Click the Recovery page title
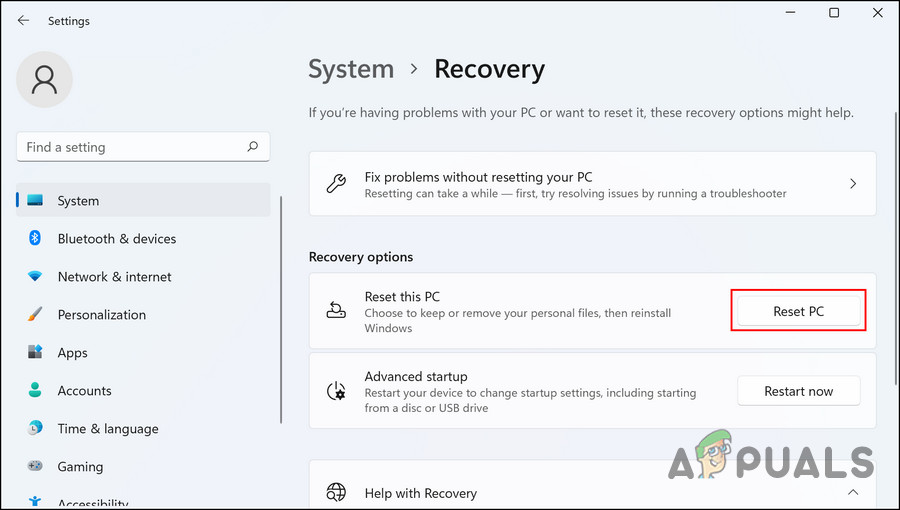This screenshot has height=510, width=900. (489, 69)
